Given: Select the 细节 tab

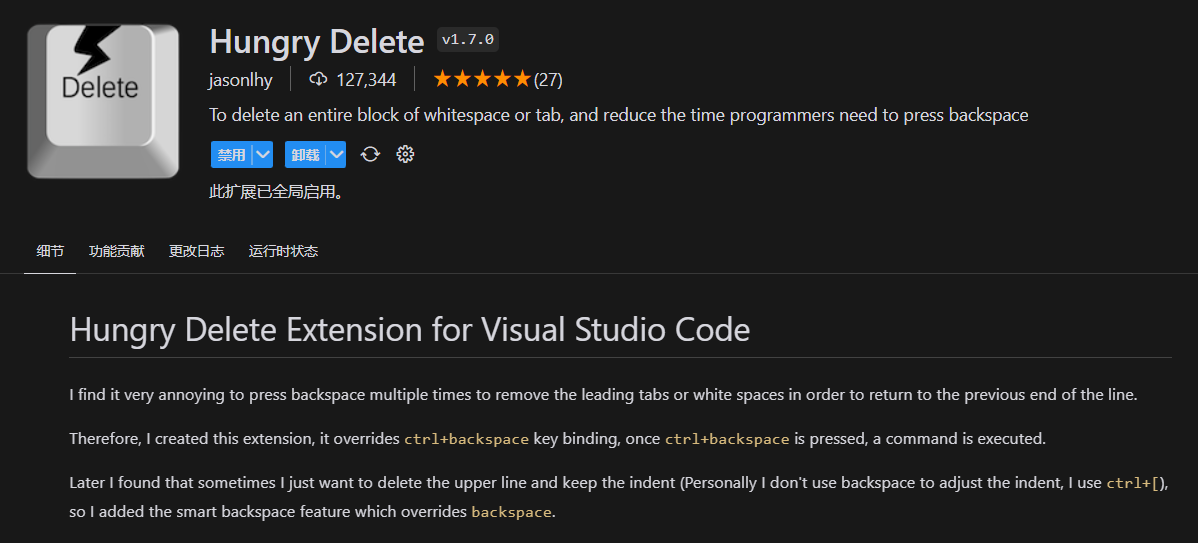Looking at the screenshot, I should point(50,251).
